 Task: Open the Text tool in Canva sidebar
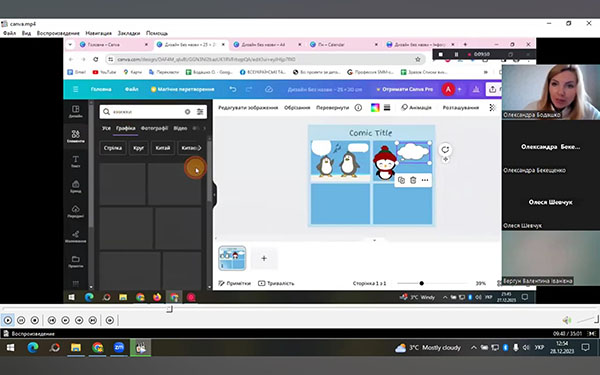click(75, 161)
